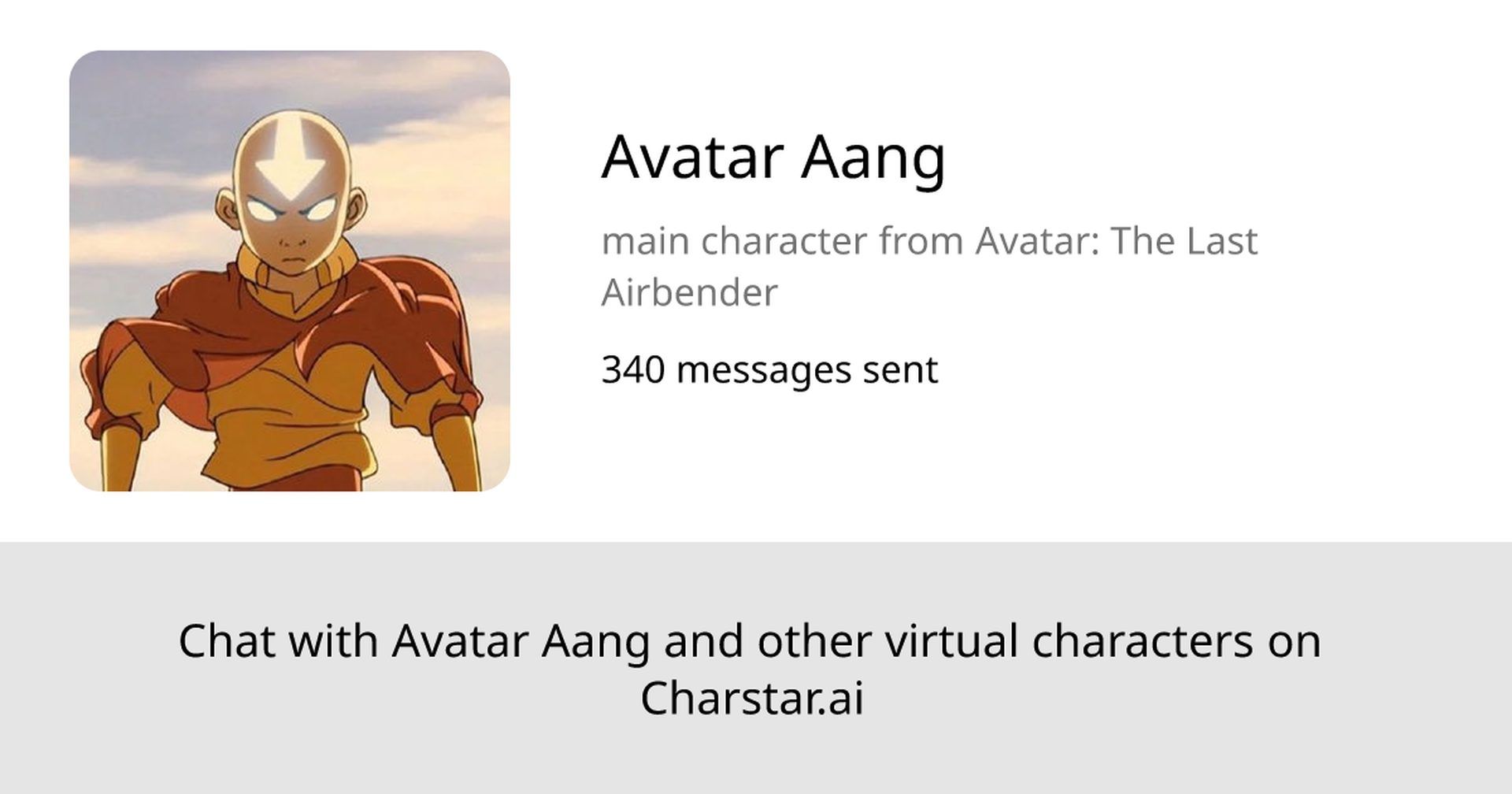The height and width of the screenshot is (794, 1512).
Task: Click the number 340 in message count
Action: click(x=633, y=369)
